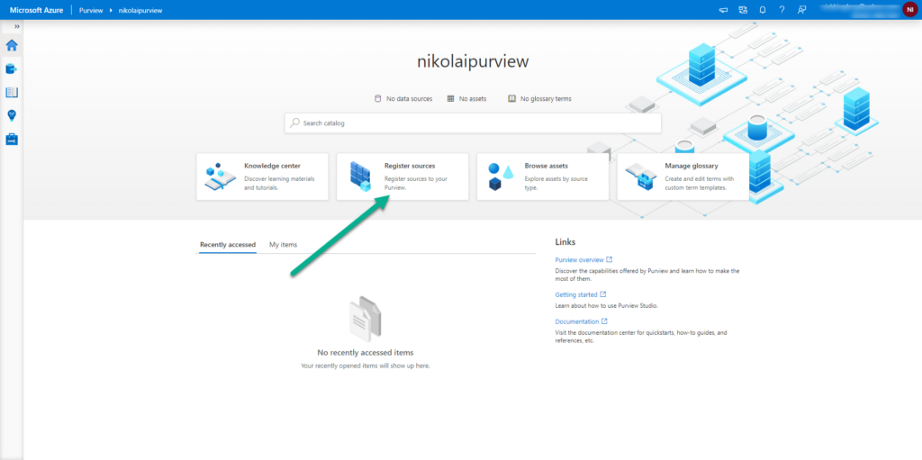Viewport: 922px width, 460px height.
Task: Open the Getting started link
Action: pyautogui.click(x=576, y=295)
